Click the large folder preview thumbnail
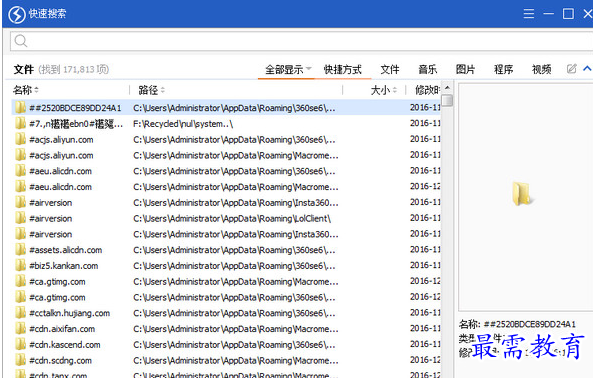This screenshot has width=593, height=378. 522,194
